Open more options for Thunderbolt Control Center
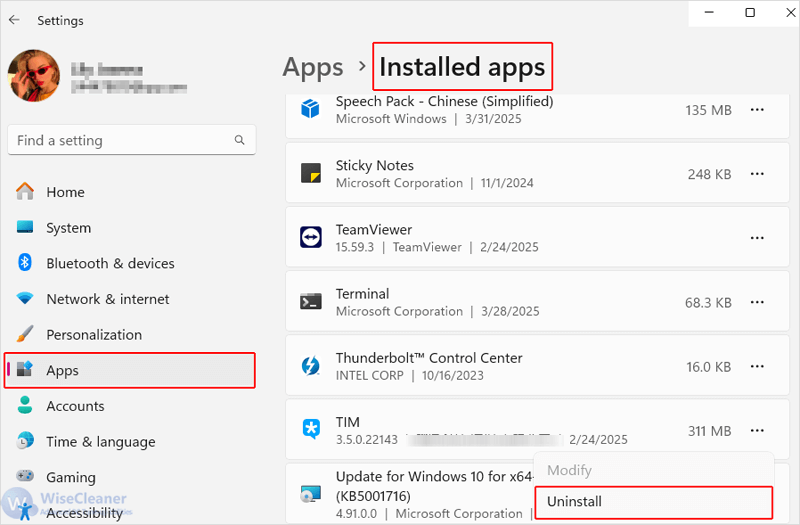Image resolution: width=800 pixels, height=525 pixels. point(757,367)
